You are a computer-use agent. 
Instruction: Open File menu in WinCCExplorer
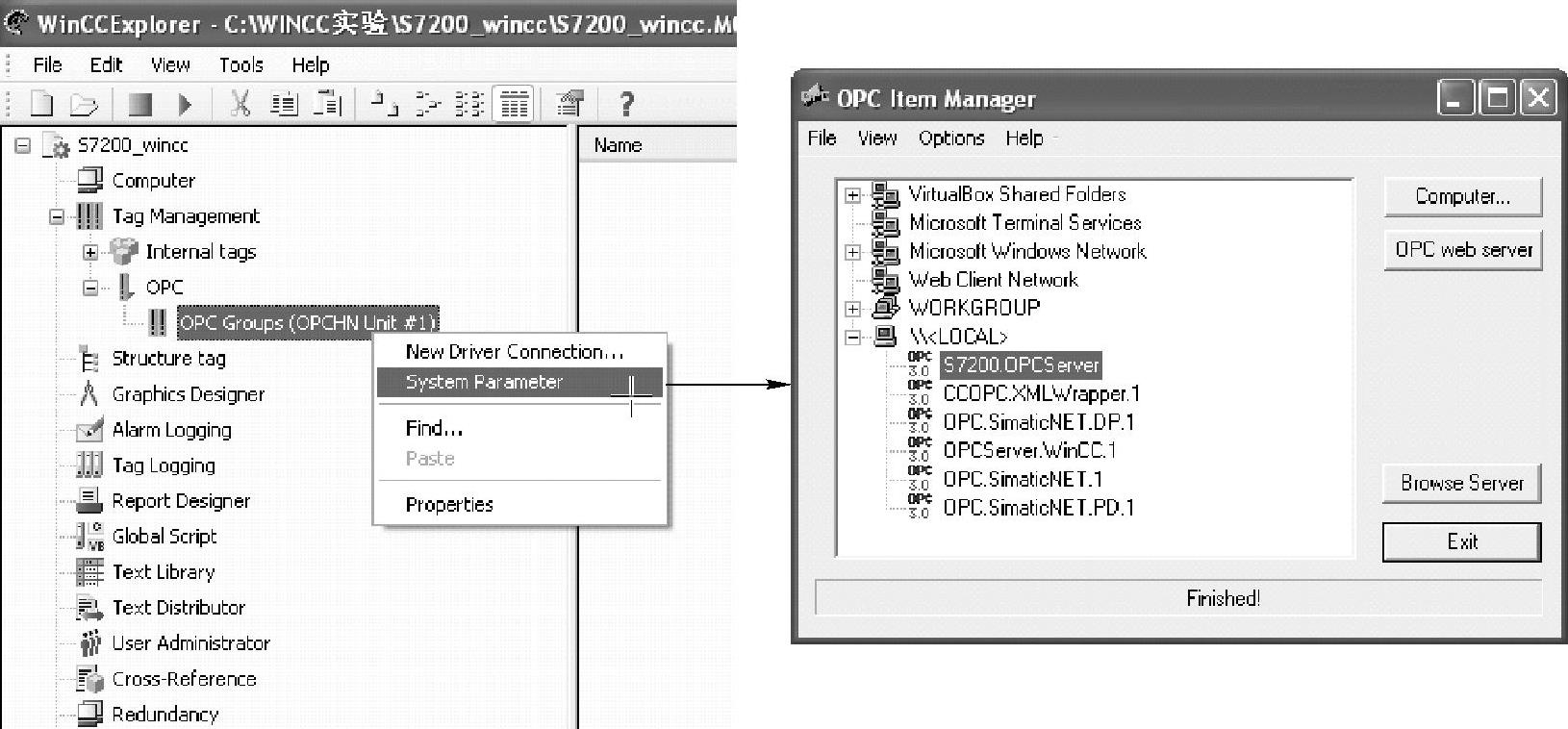47,64
